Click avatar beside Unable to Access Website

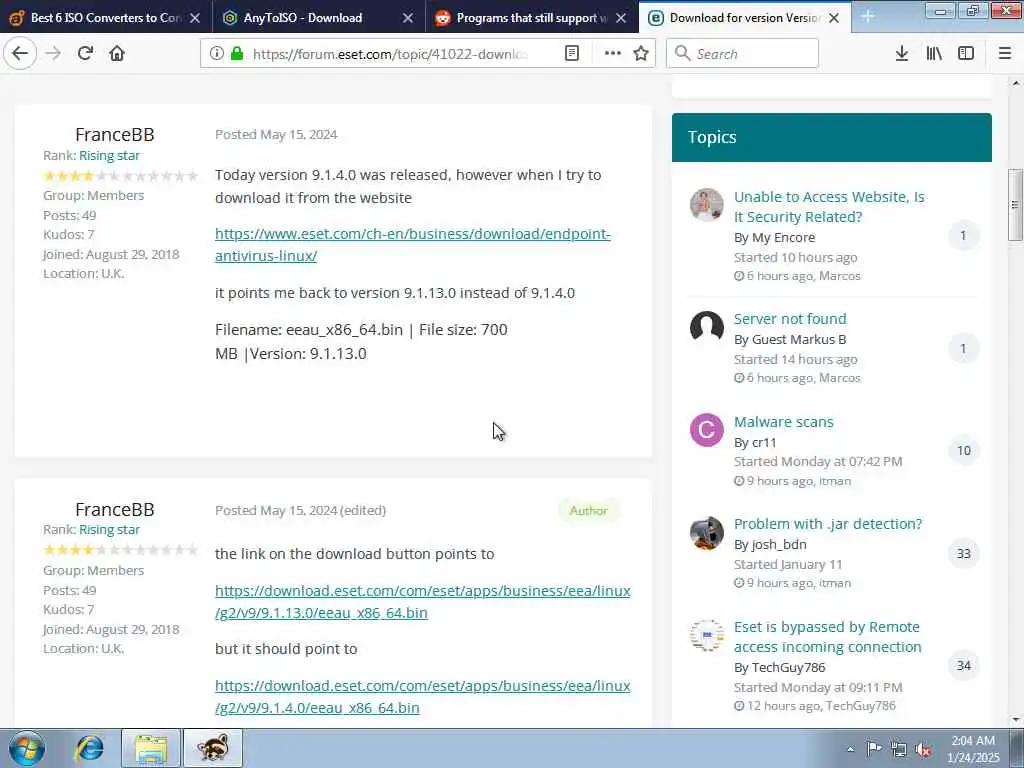tap(707, 205)
